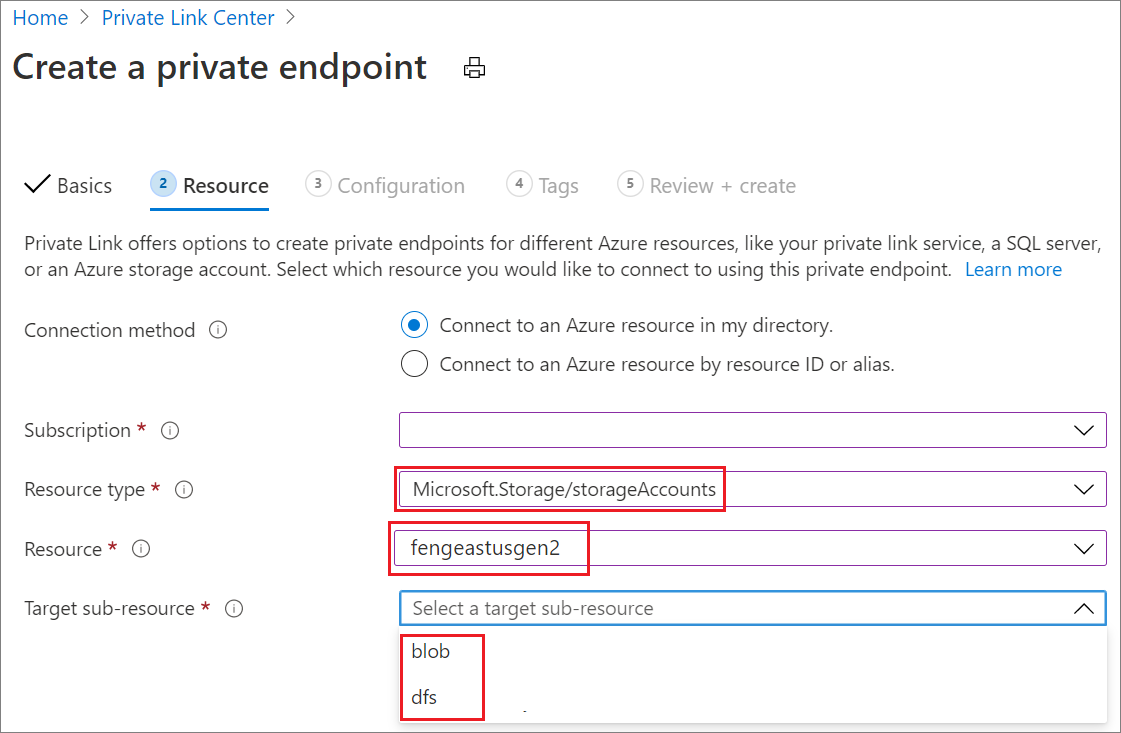Image resolution: width=1121 pixels, height=733 pixels.
Task: Select connect to Azure resource in my directory
Action: tap(414, 324)
